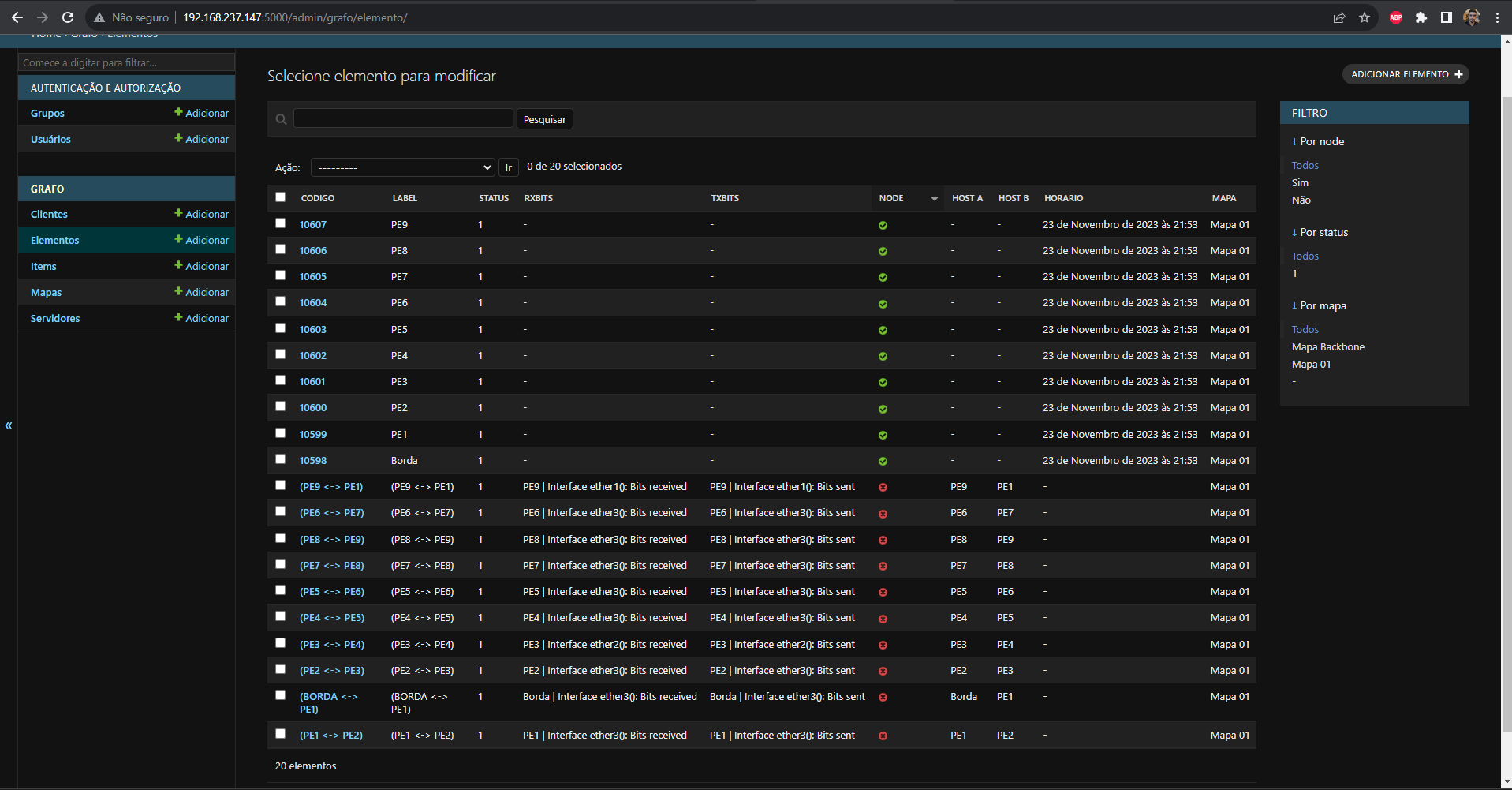
Task: Reload the page with refresh icon
Action: pyautogui.click(x=68, y=17)
